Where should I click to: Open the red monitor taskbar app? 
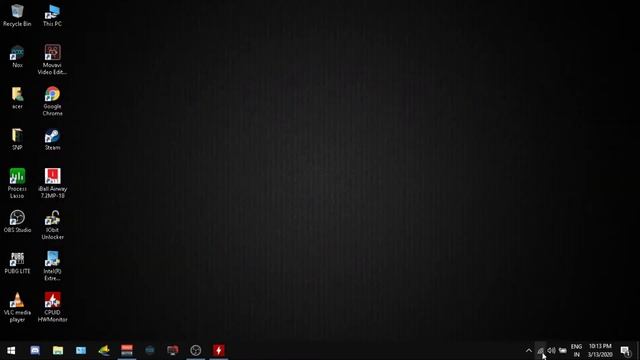(x=173, y=350)
